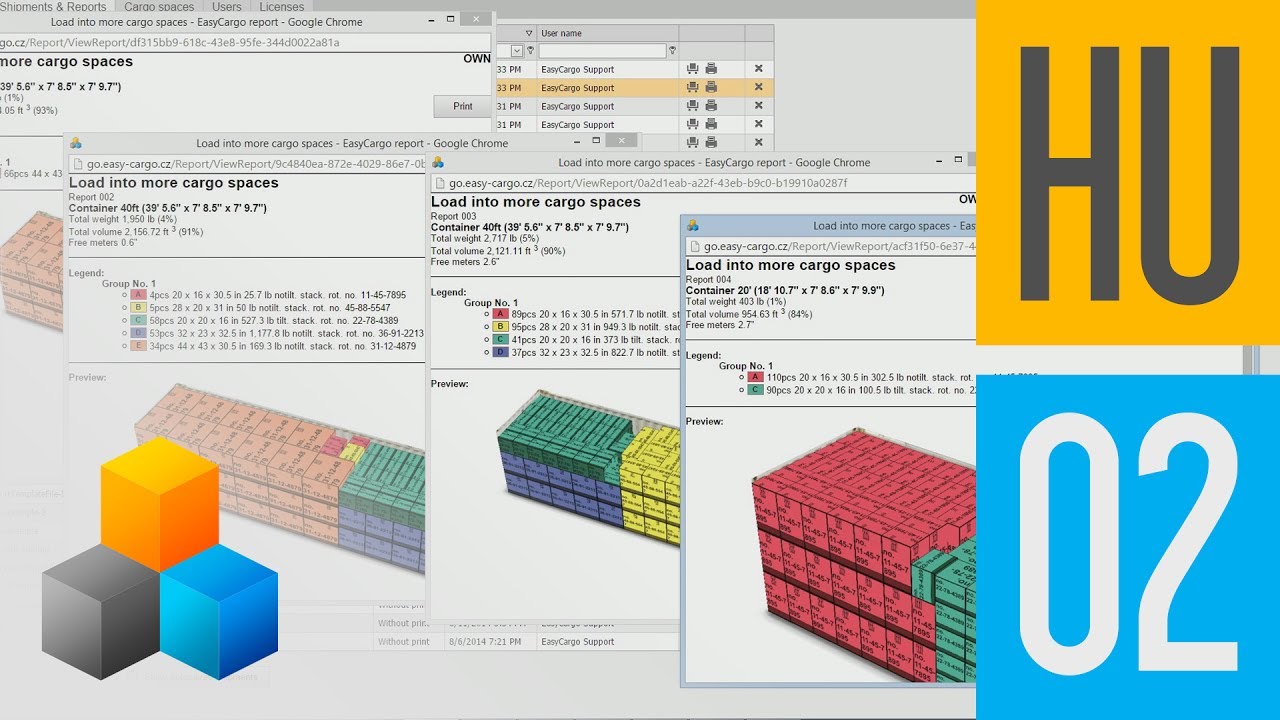
Task: Select the Licenses tab
Action: (281, 7)
